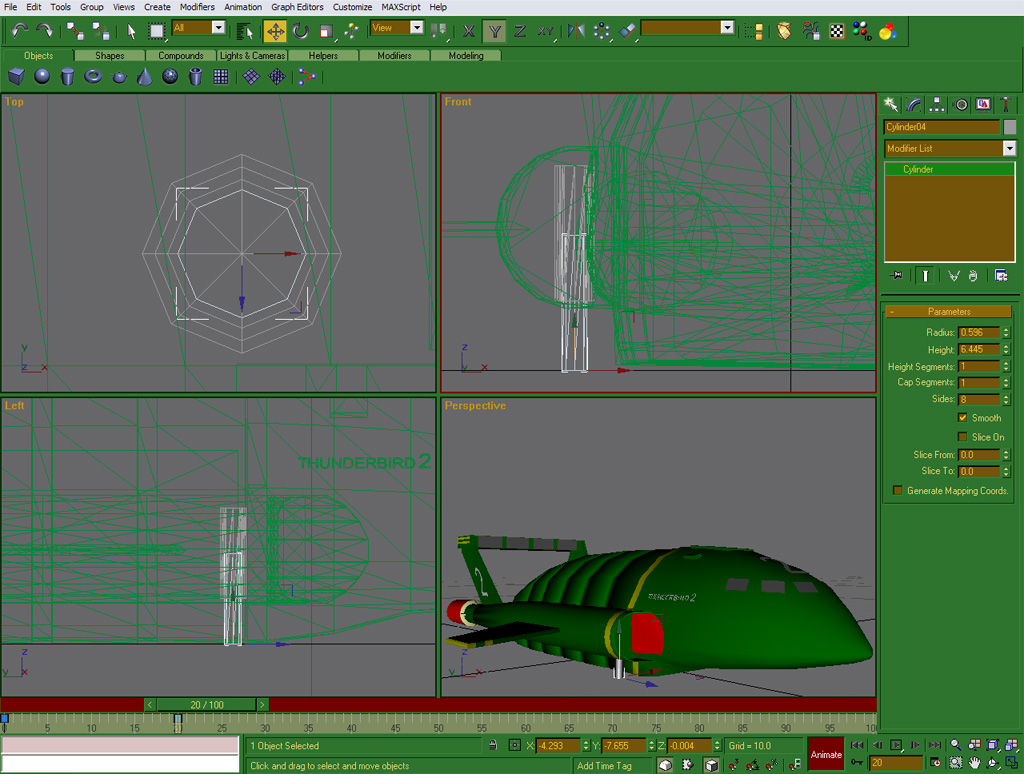Open the Display command panel tab
The height and width of the screenshot is (774, 1024).
coord(983,105)
